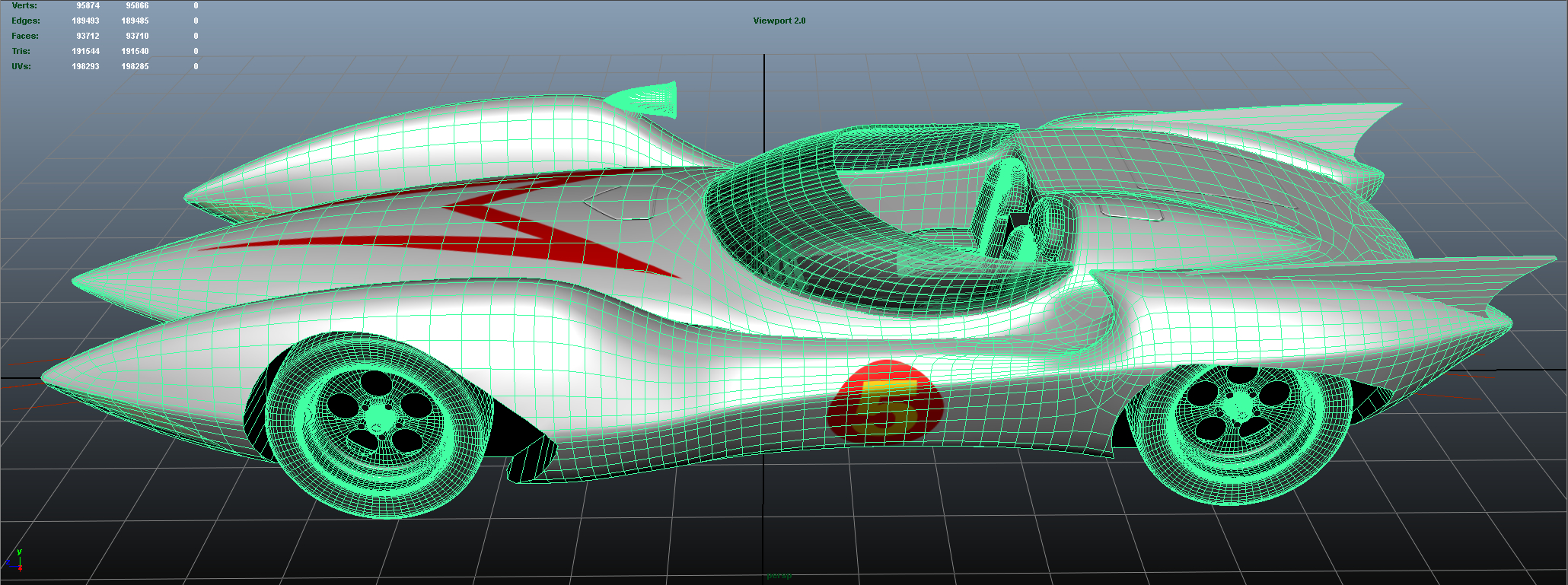Click the face count value 93712

[x=88, y=36]
